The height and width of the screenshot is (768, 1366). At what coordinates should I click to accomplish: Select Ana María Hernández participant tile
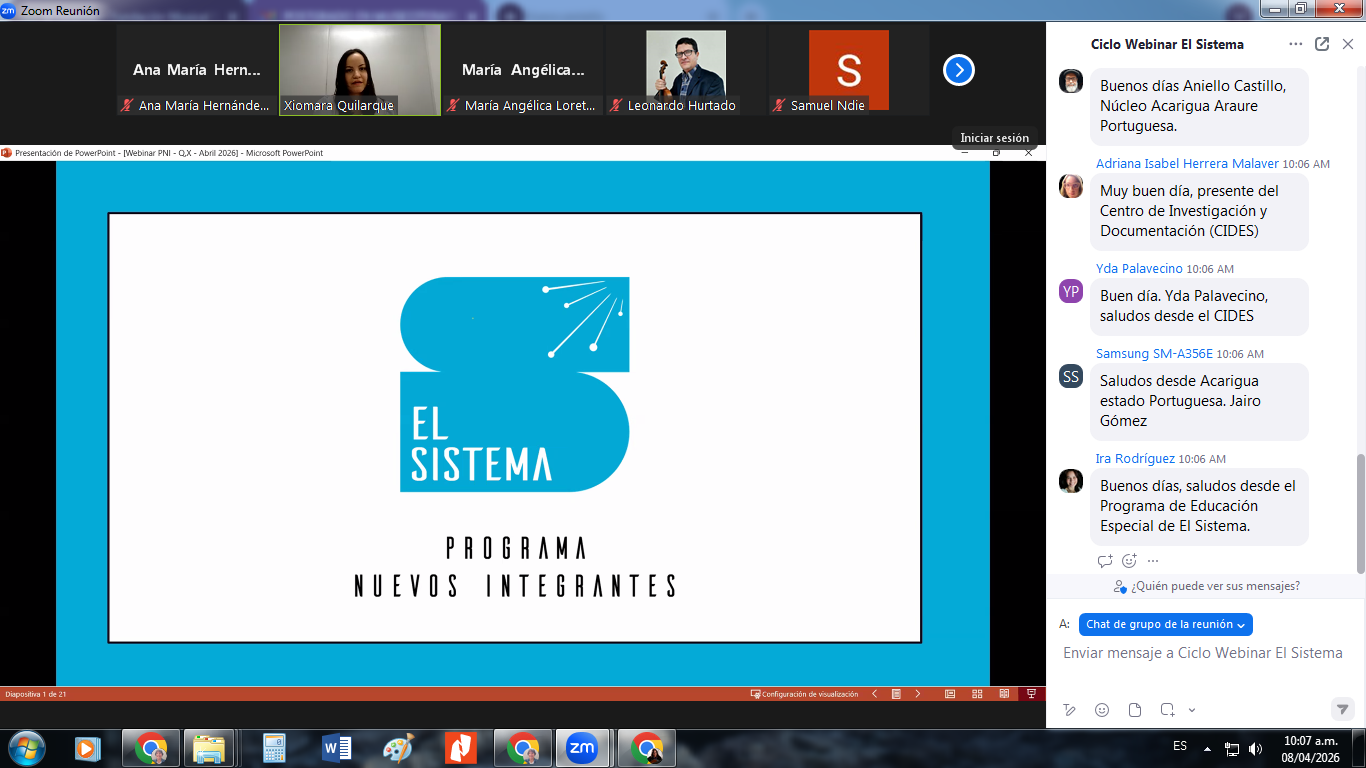tap(197, 70)
